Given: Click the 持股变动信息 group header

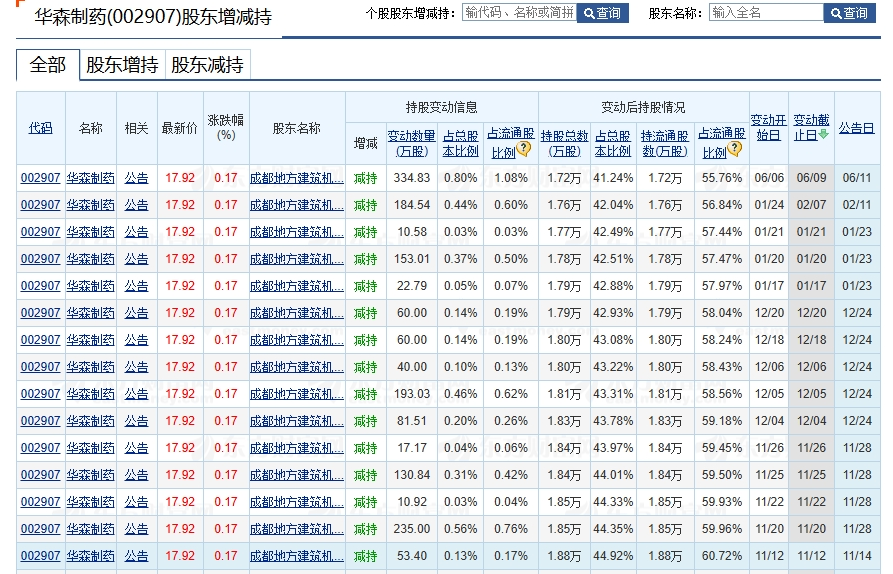Looking at the screenshot, I should tap(441, 107).
